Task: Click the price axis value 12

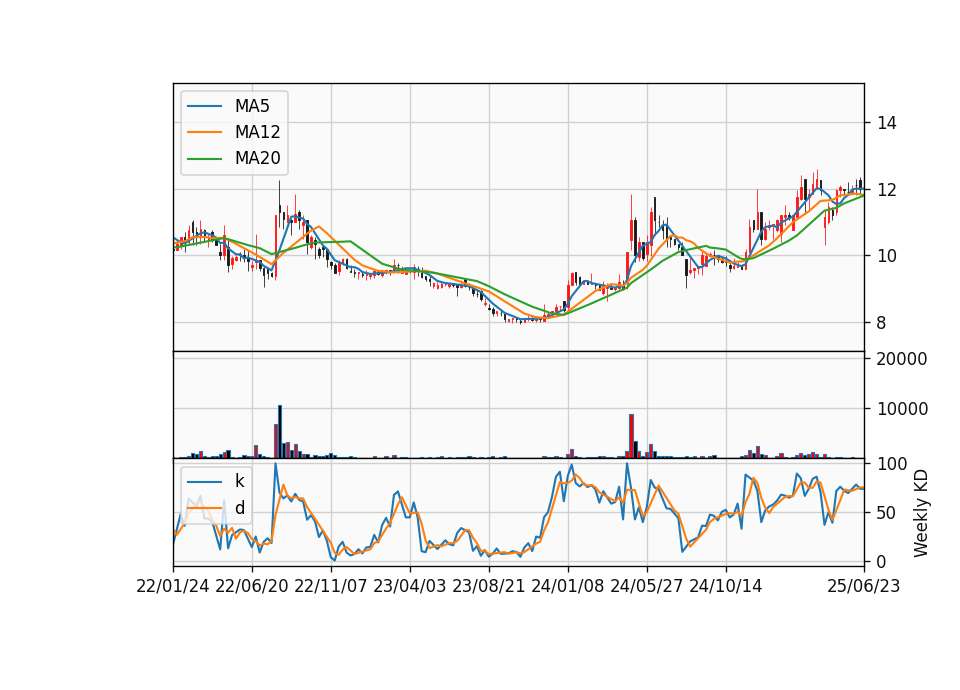Action: click(887, 190)
